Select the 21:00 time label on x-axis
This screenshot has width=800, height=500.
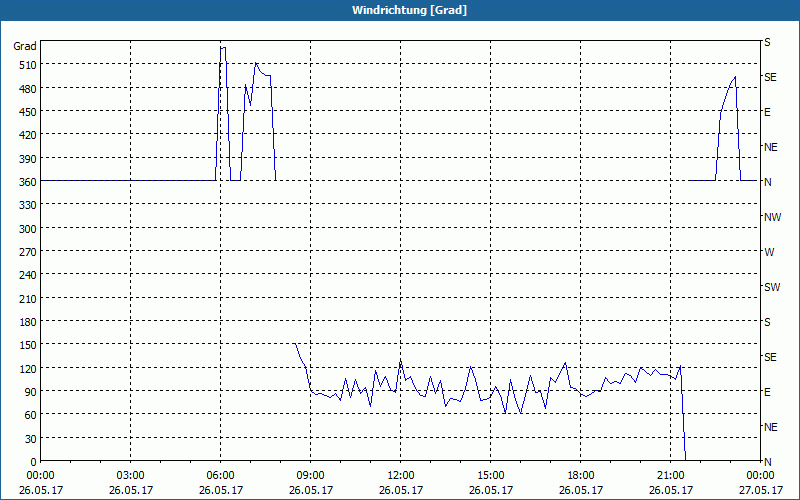point(670,475)
